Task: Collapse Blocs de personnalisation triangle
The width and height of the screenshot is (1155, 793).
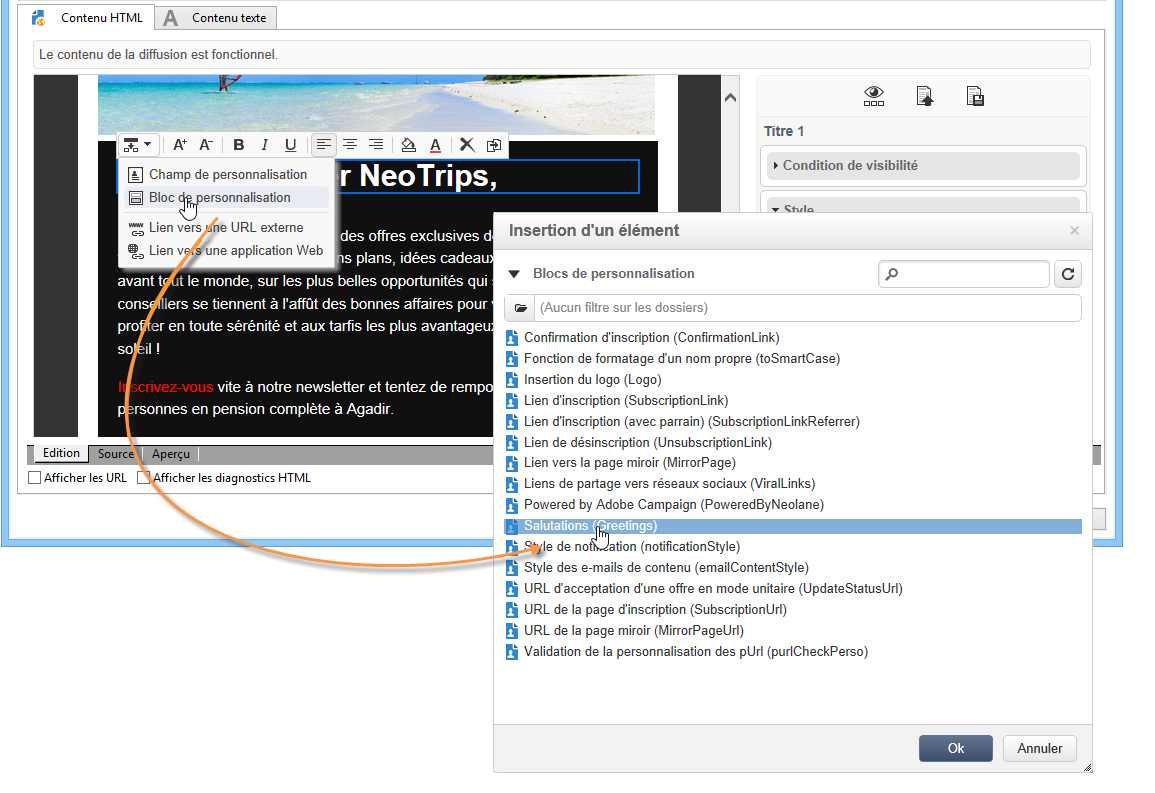Action: click(x=514, y=274)
